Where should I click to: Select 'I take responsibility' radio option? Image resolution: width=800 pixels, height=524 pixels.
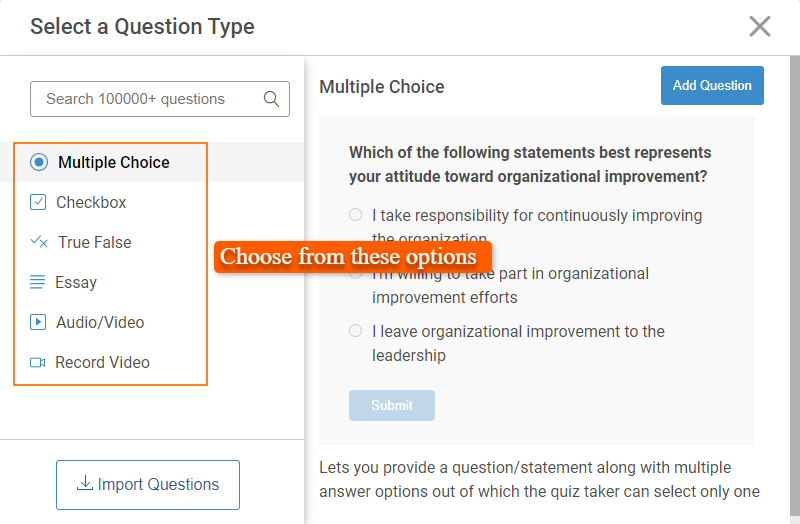(355, 215)
